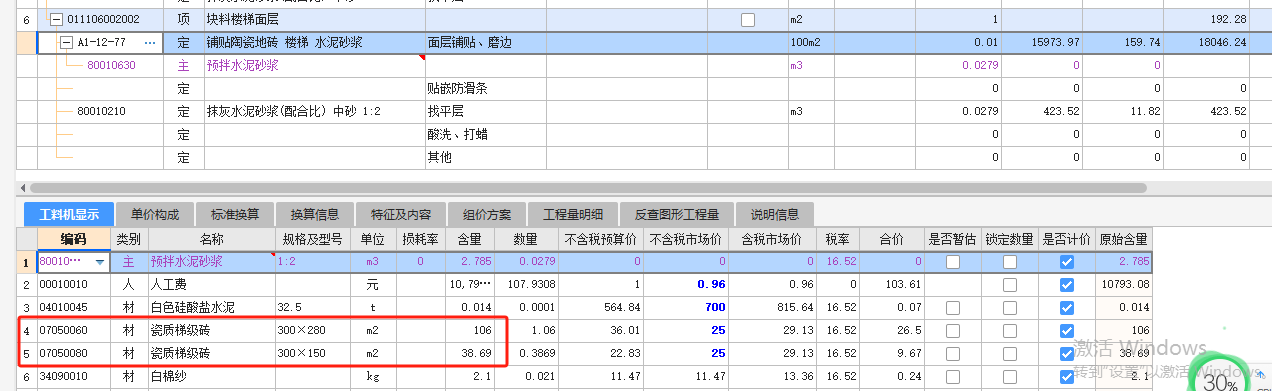Open the ellipsis button beside A1-12-77
Viewport: 1272px width, 391px height.
[150, 43]
